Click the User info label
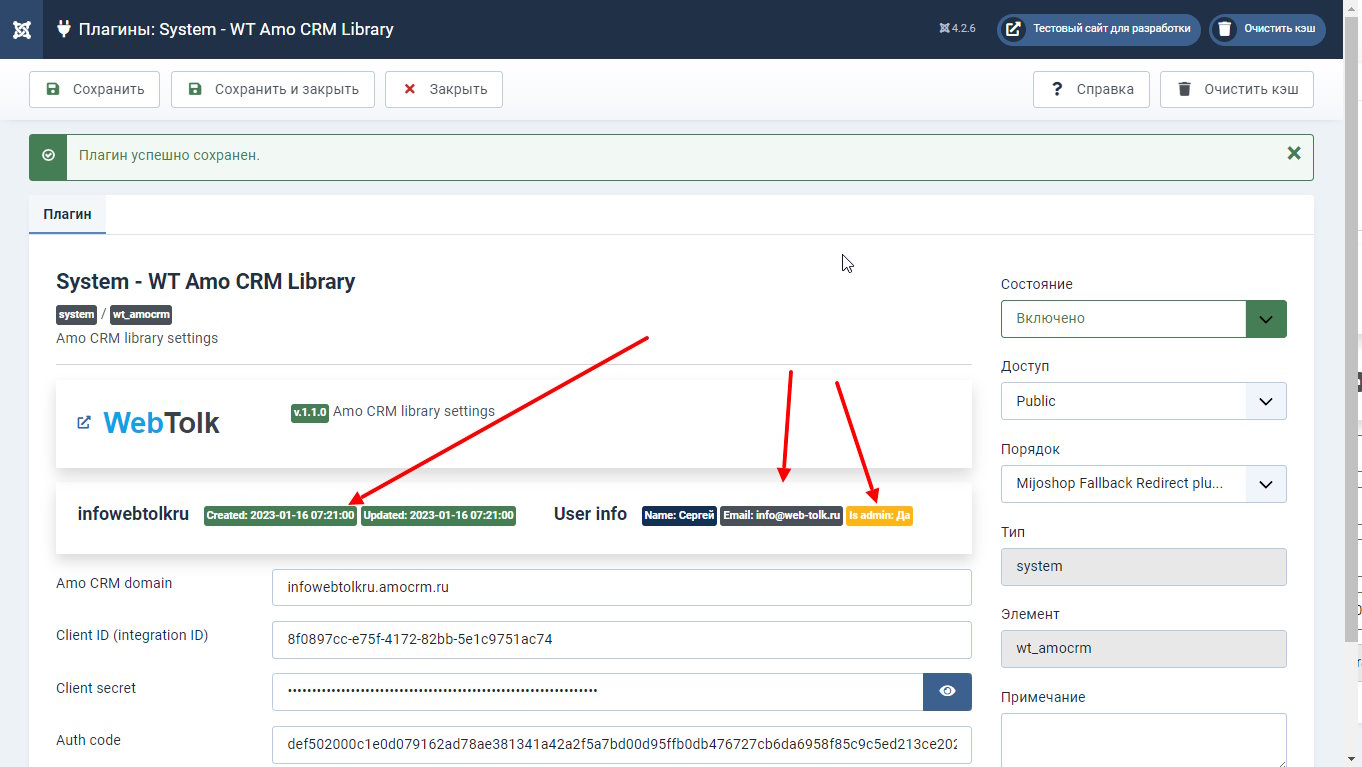 [590, 514]
